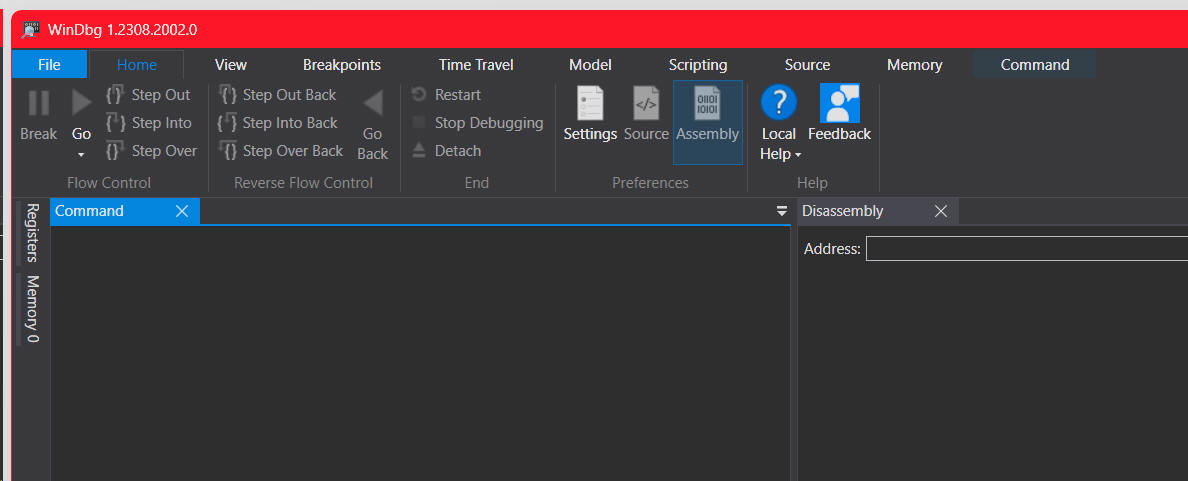Open the Command window options dropdown arrow
The width and height of the screenshot is (1188, 481).
point(782,211)
